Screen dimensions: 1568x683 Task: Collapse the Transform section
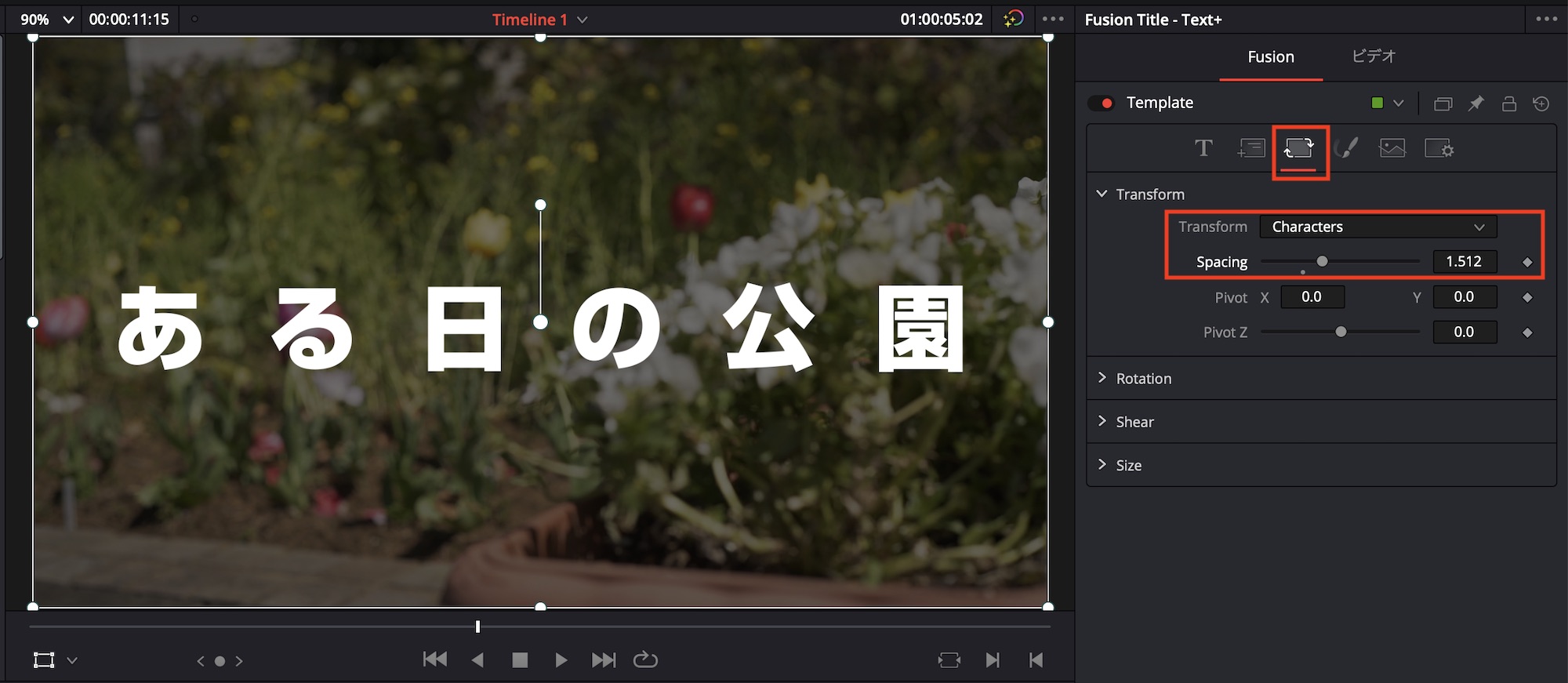tap(1102, 194)
